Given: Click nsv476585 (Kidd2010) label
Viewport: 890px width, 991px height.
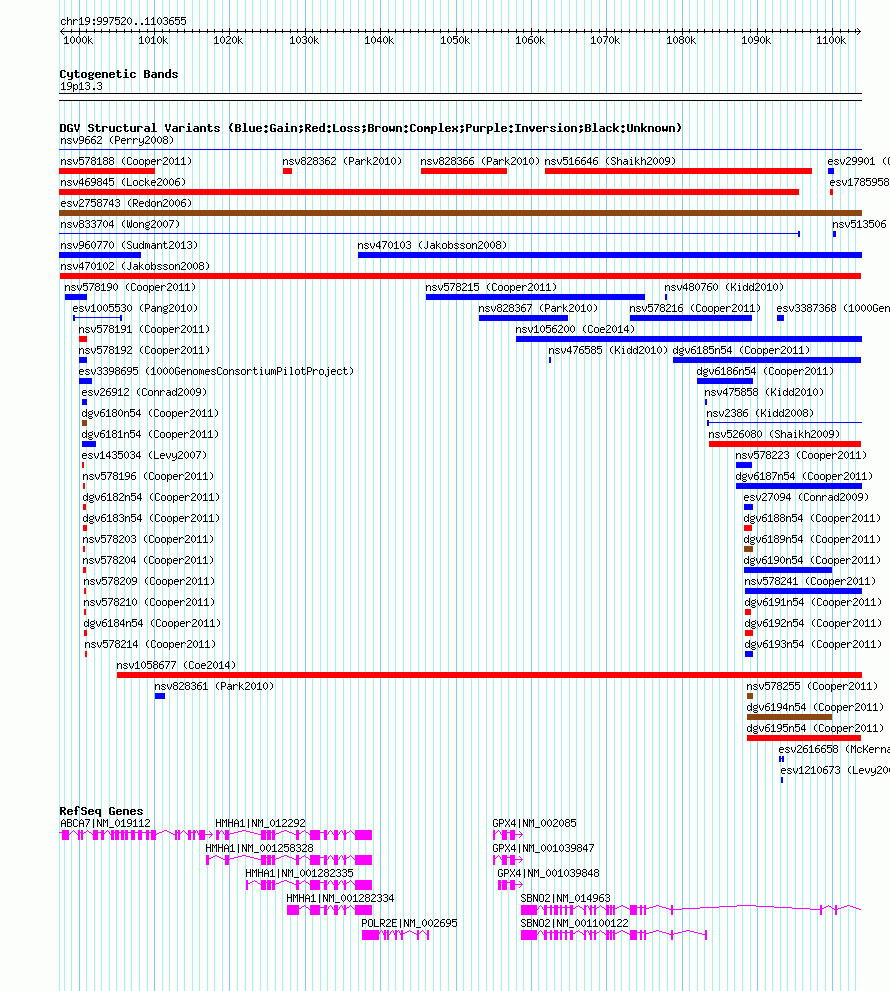Looking at the screenshot, I should coord(608,350).
